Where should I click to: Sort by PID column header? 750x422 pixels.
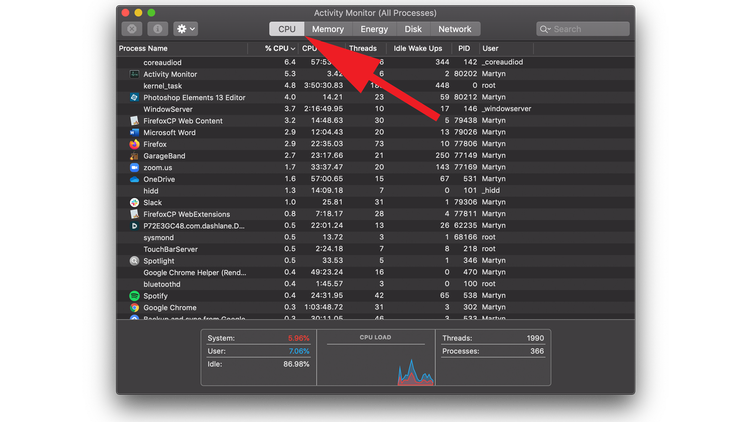point(464,48)
